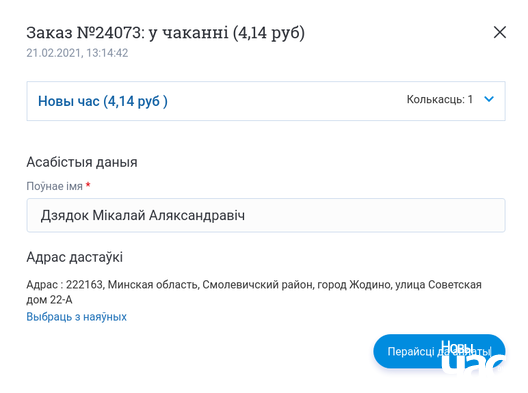
Task: Open the Выбраць з наяўных link
Action: point(76,317)
